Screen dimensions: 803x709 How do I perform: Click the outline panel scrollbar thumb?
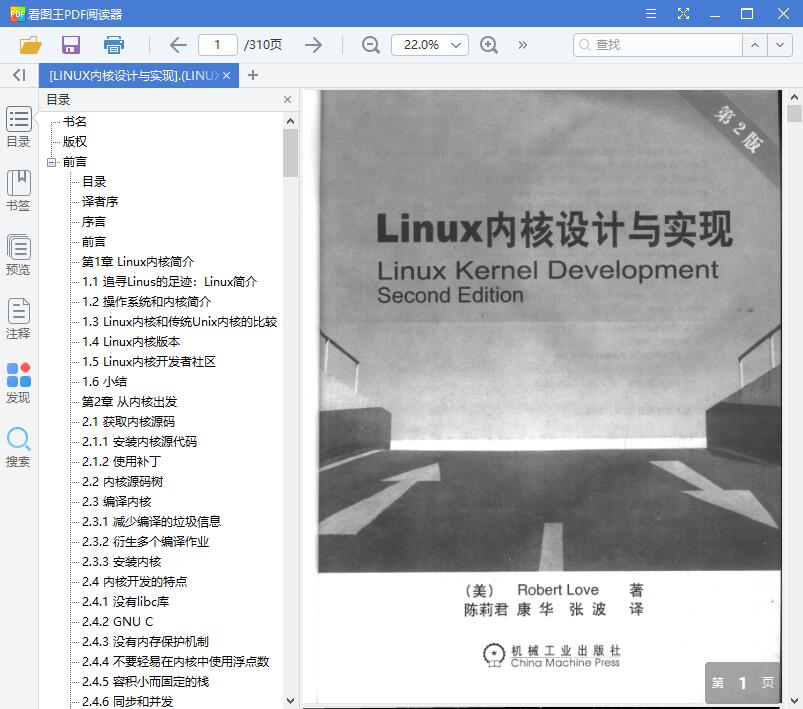290,153
